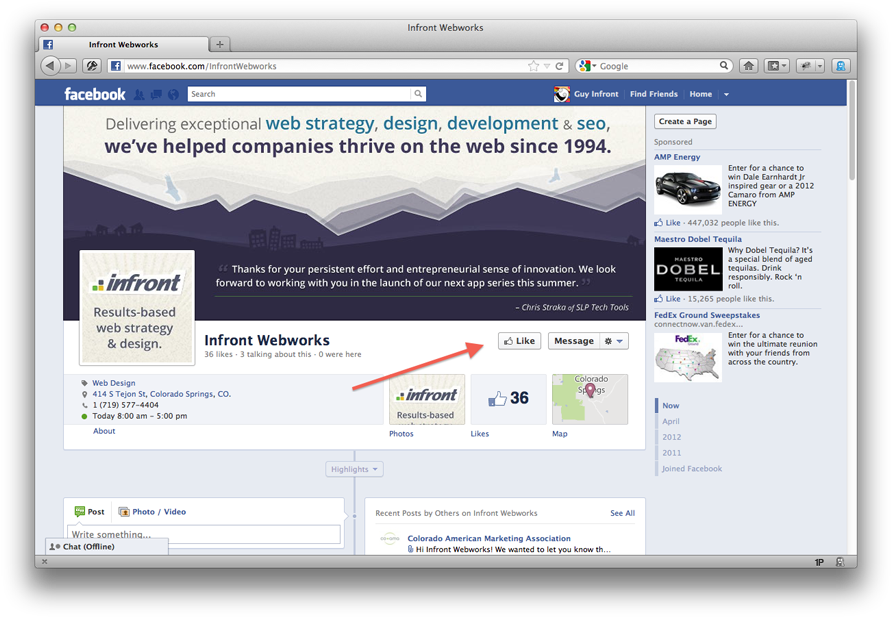Click the browser back arrow
The width and height of the screenshot is (891, 617).
50,66
